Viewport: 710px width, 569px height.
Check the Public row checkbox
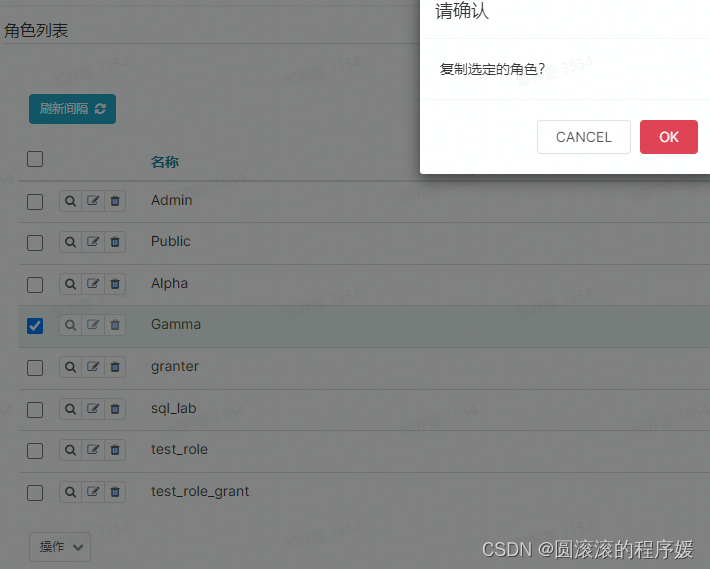pos(35,243)
